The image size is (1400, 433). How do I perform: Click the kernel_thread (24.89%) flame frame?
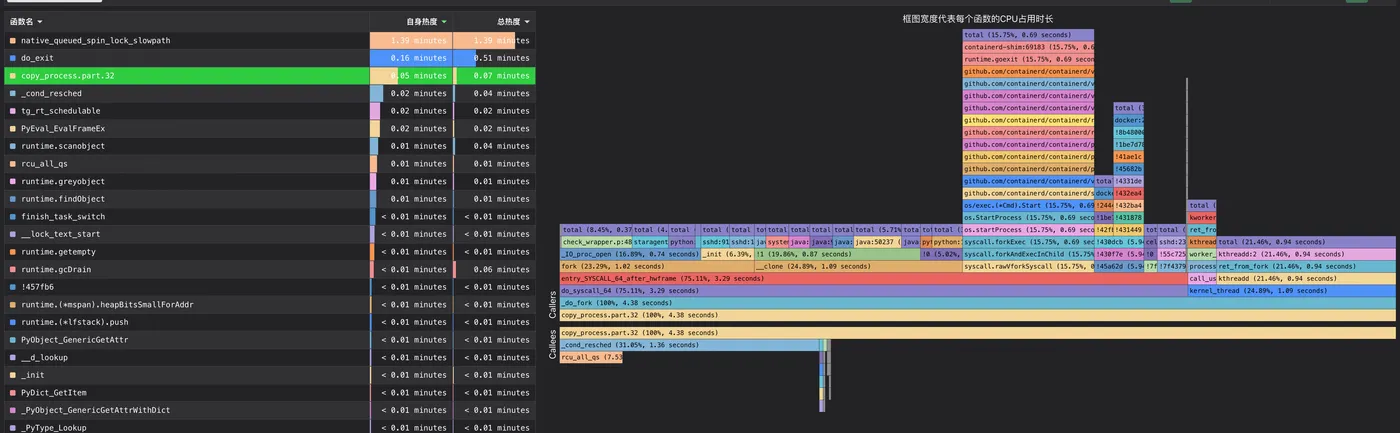[x=1291, y=290]
